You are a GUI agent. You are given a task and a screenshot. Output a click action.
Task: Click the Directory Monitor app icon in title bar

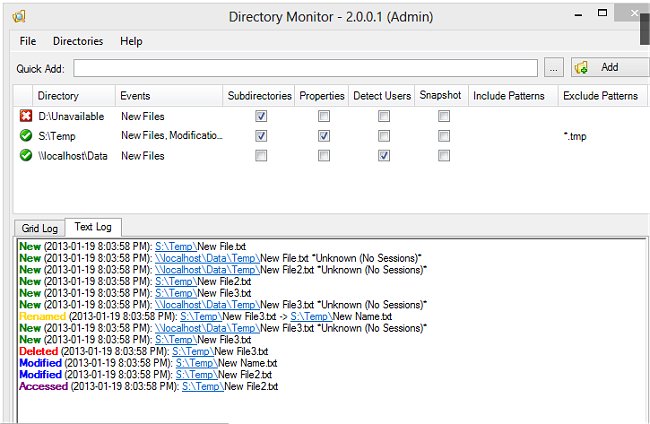[19, 14]
